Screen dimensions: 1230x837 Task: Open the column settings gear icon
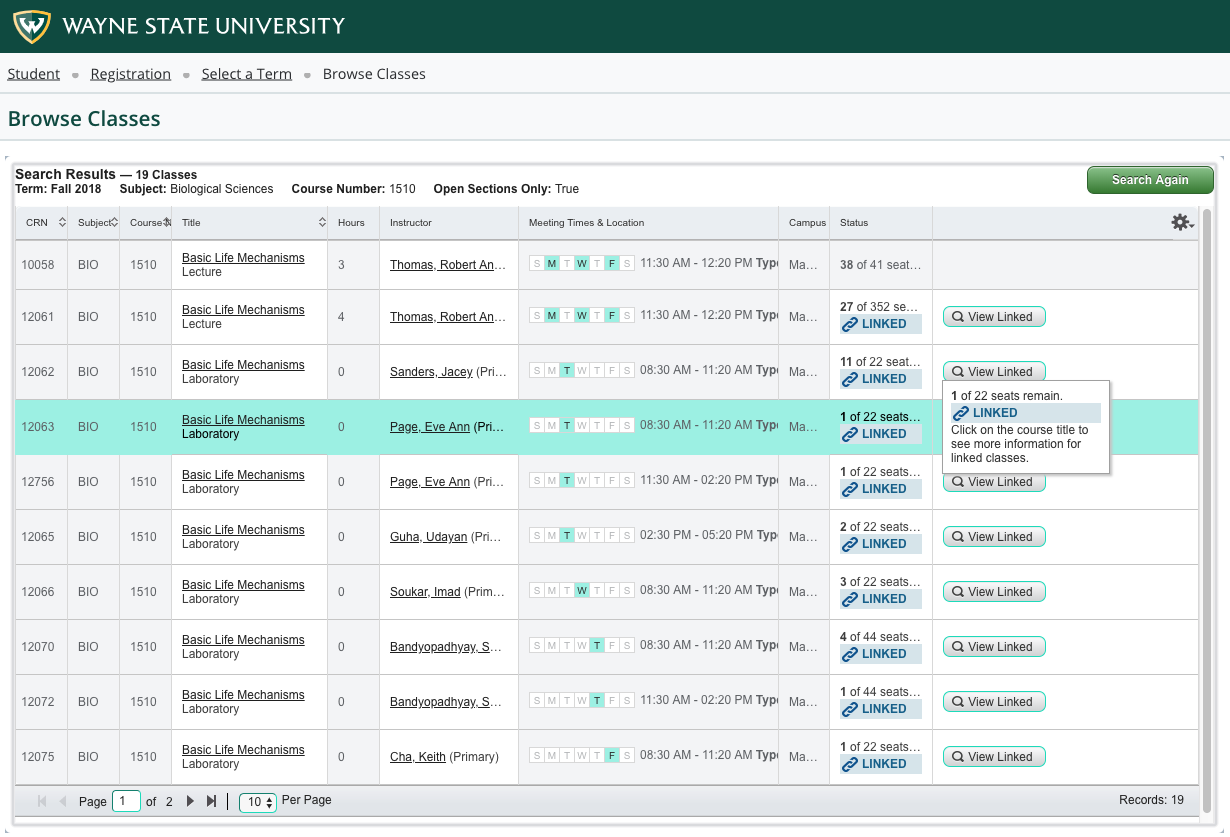tap(1183, 222)
